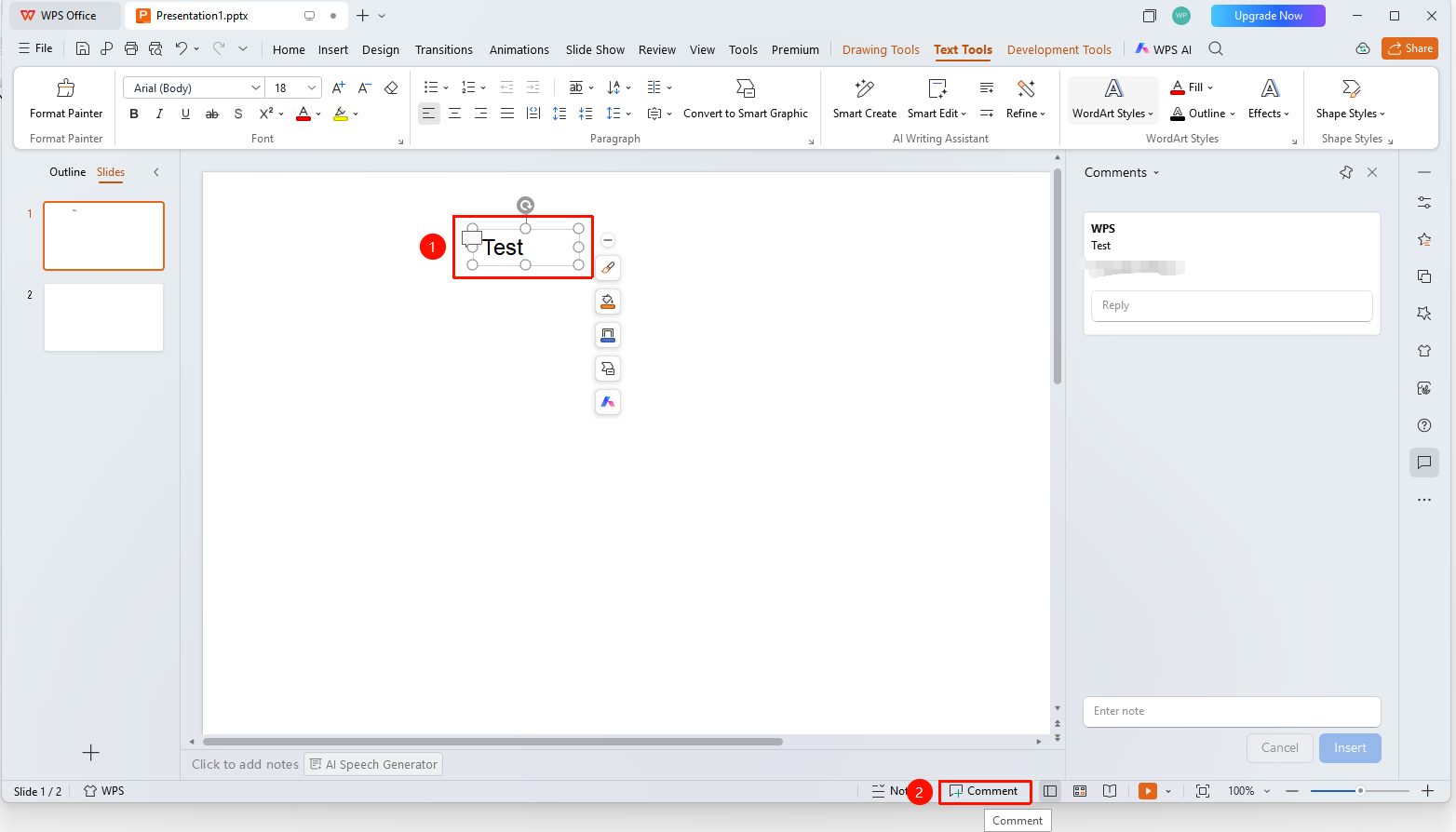Click the Print icon in quick toolbar
This screenshot has width=1456, height=832.
pos(131,48)
